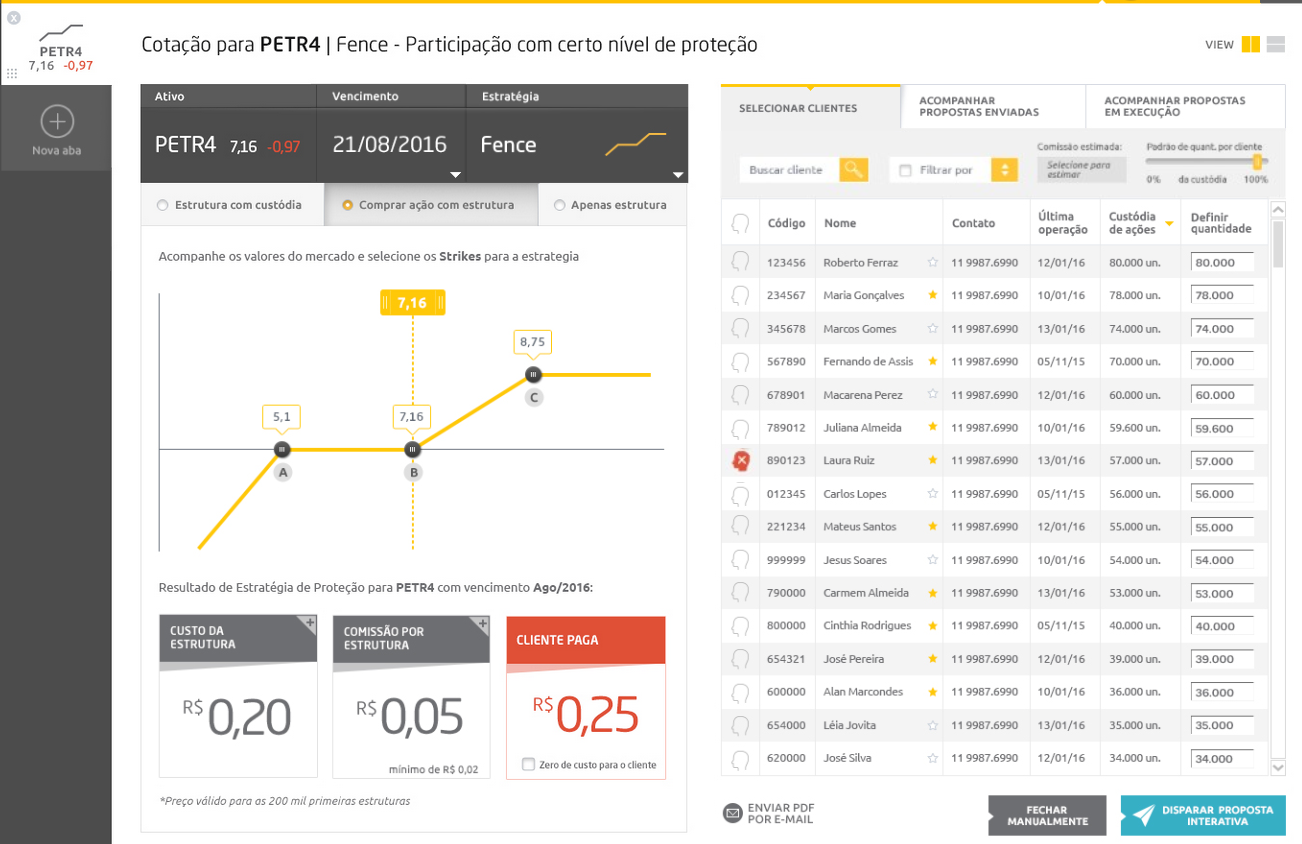Click strike handle C on the chart
This screenshot has height=844, width=1302.
[533, 374]
